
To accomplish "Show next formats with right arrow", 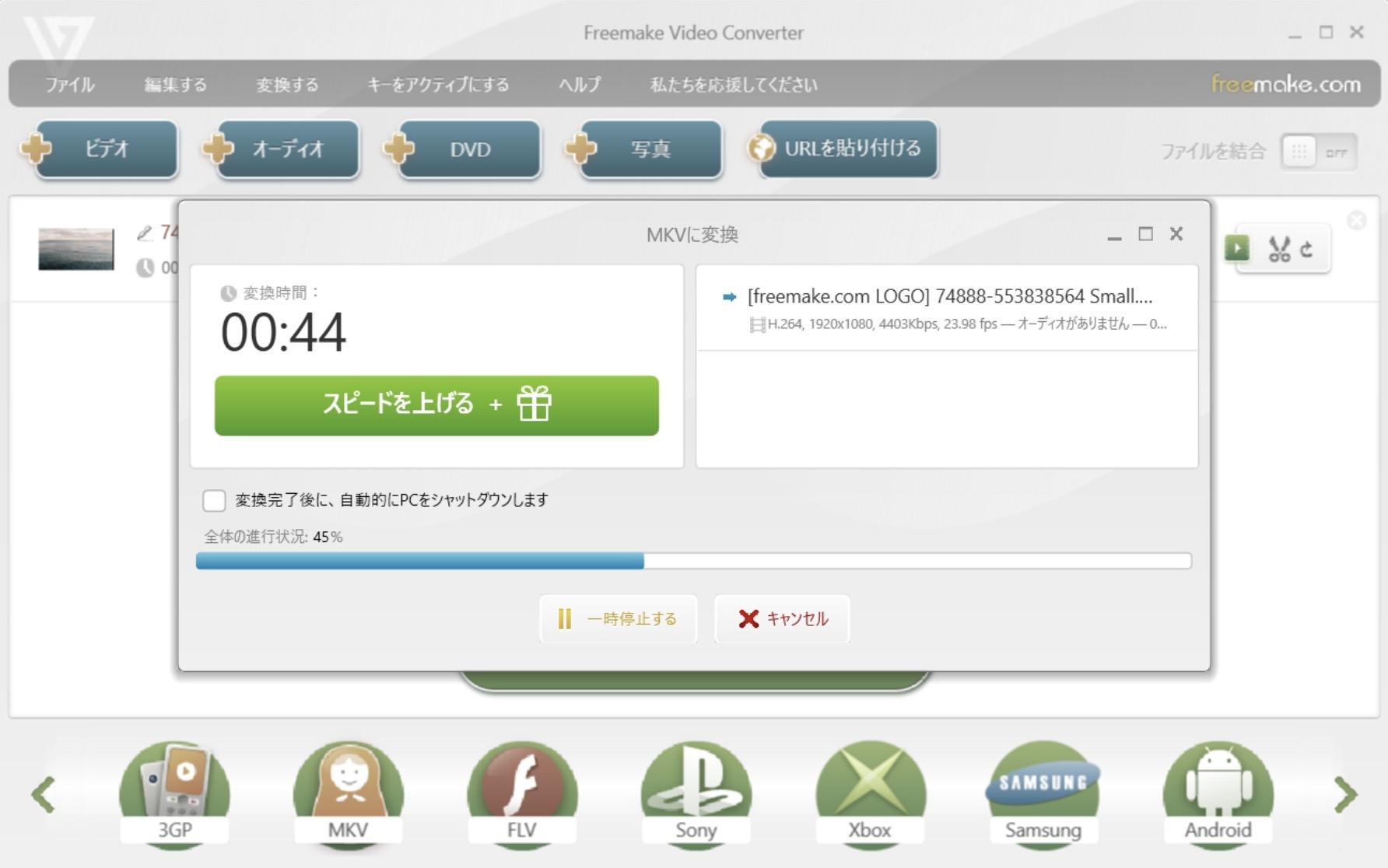I will (1345, 794).
